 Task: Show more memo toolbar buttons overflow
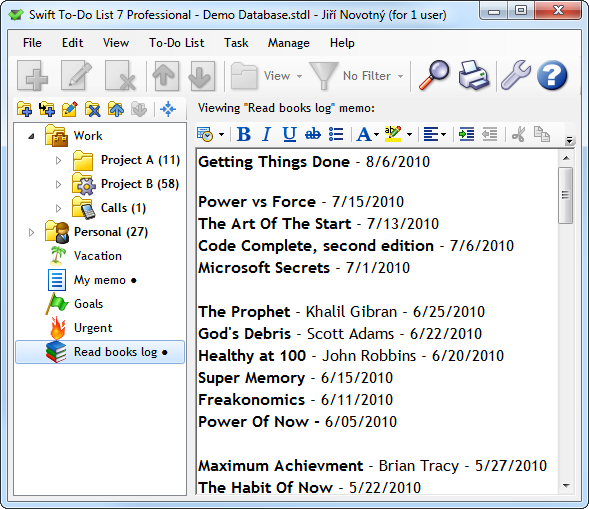tap(569, 140)
